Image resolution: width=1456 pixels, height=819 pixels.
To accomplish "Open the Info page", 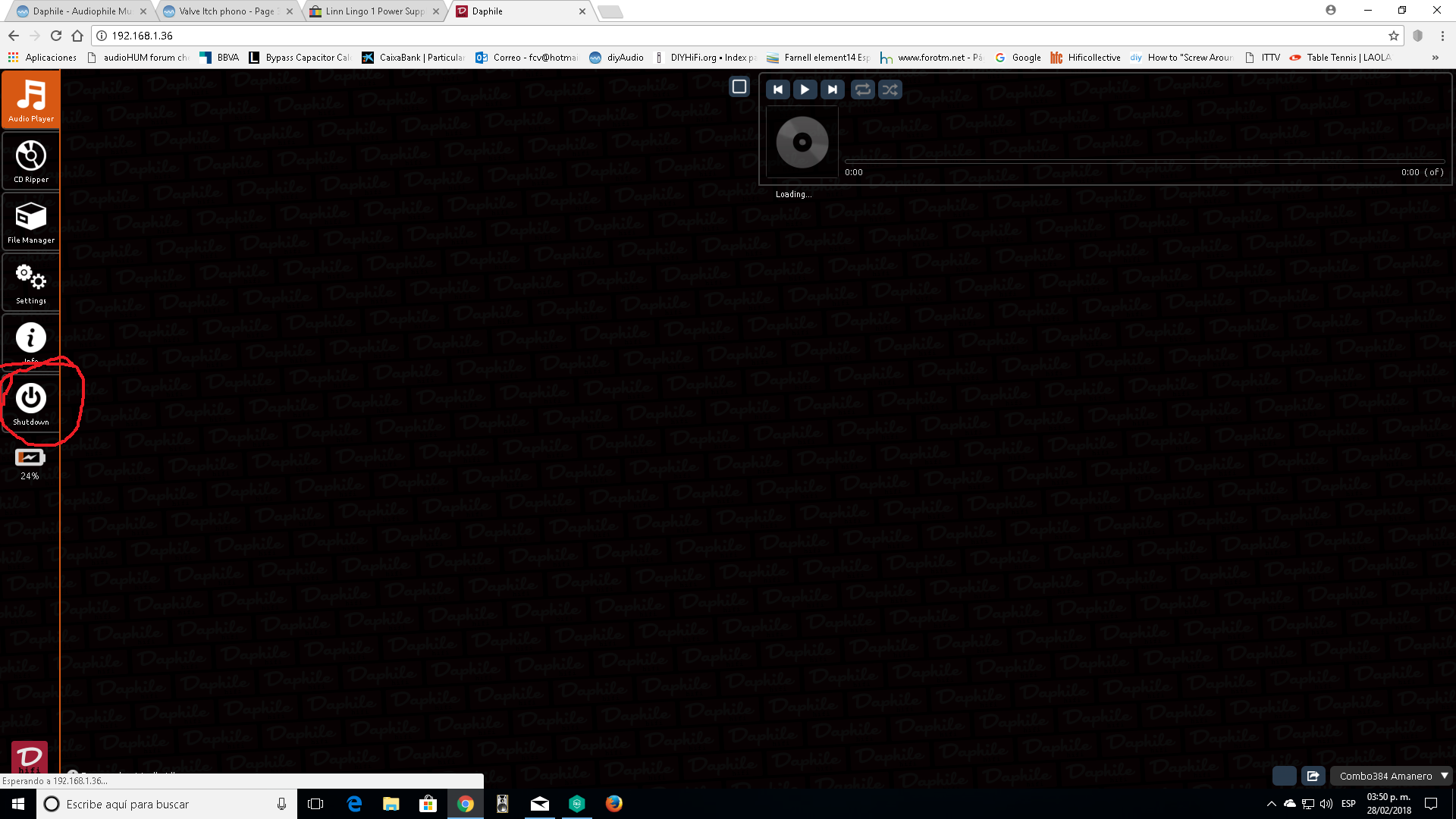I will [x=31, y=340].
